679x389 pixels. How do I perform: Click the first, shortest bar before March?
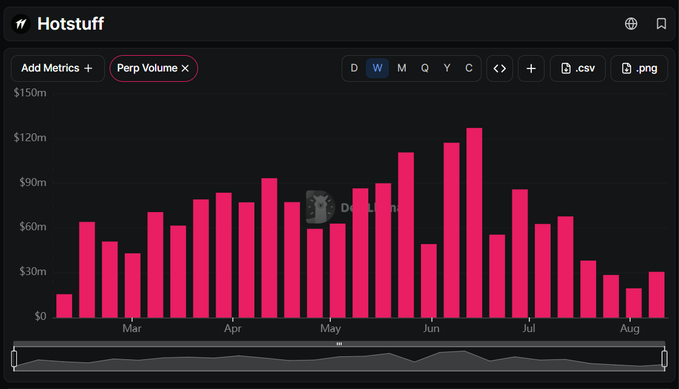pyautogui.click(x=64, y=306)
